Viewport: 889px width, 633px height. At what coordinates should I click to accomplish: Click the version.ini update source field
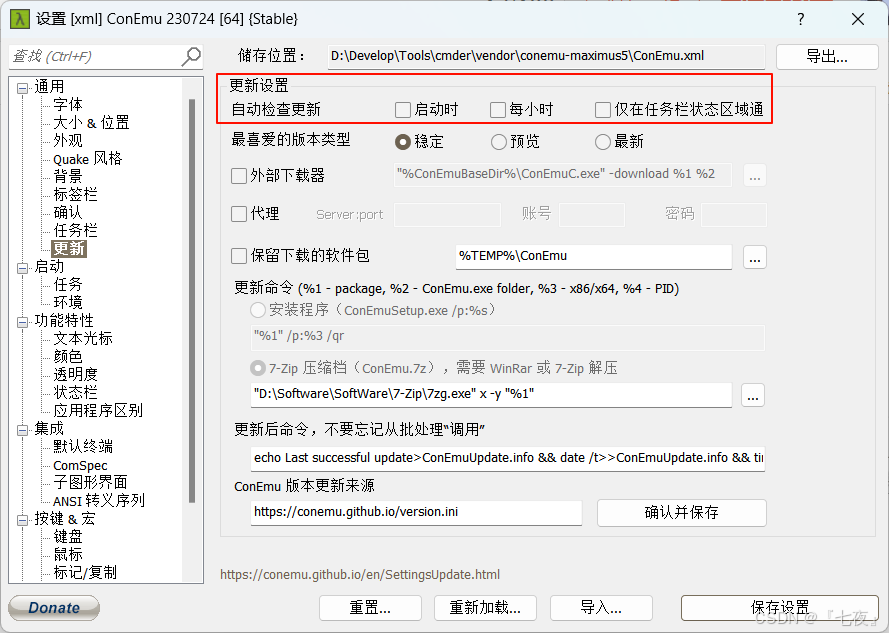(416, 512)
